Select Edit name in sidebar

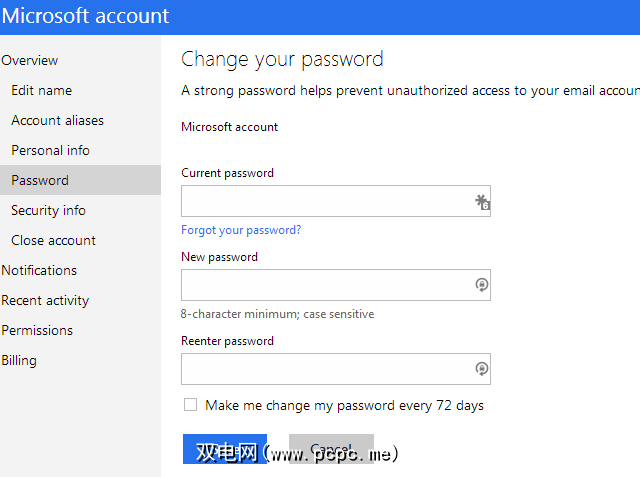(x=41, y=90)
